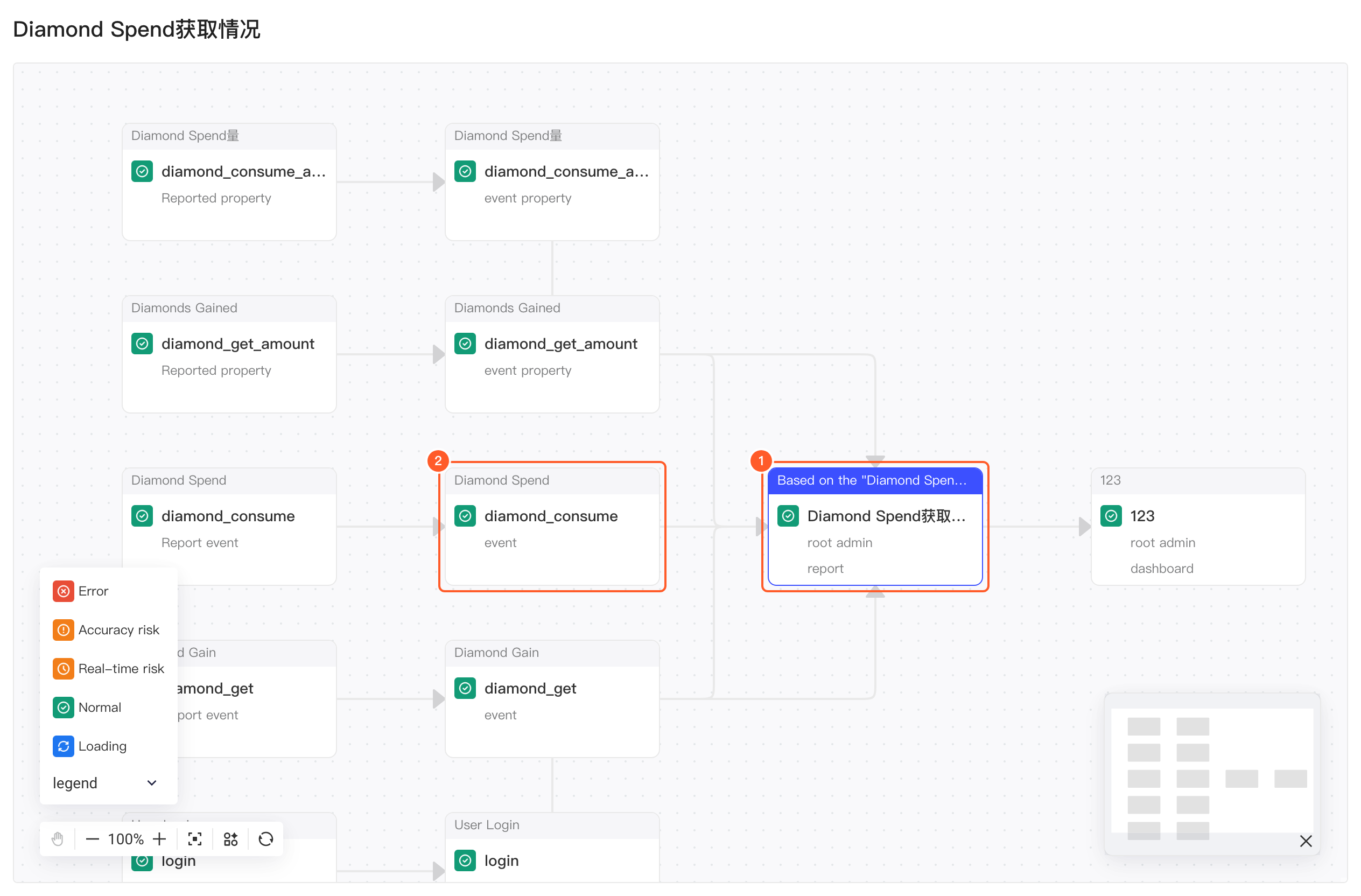Zoom in with the plus icon
1361x896 pixels.
pos(159,839)
